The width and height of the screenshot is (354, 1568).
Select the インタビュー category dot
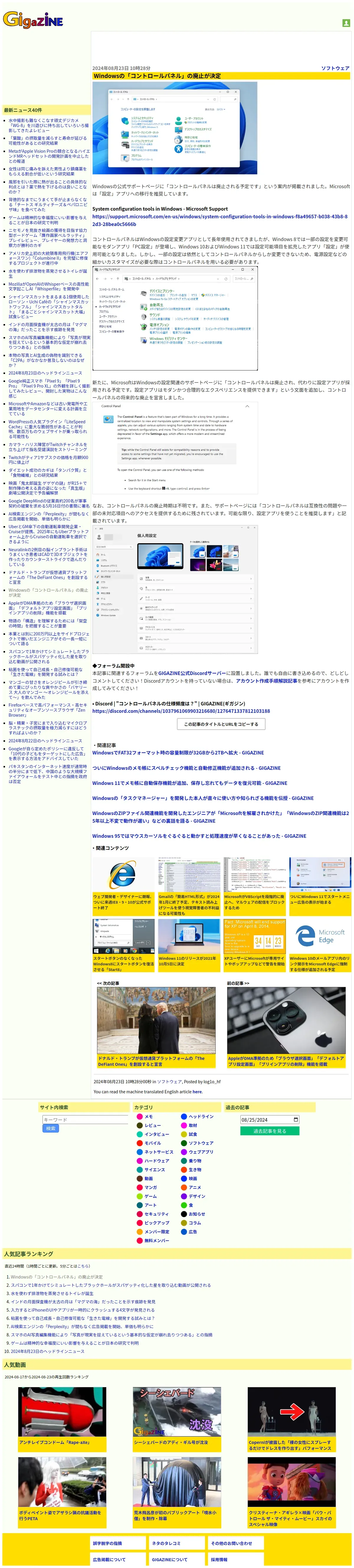pyautogui.click(x=139, y=1134)
